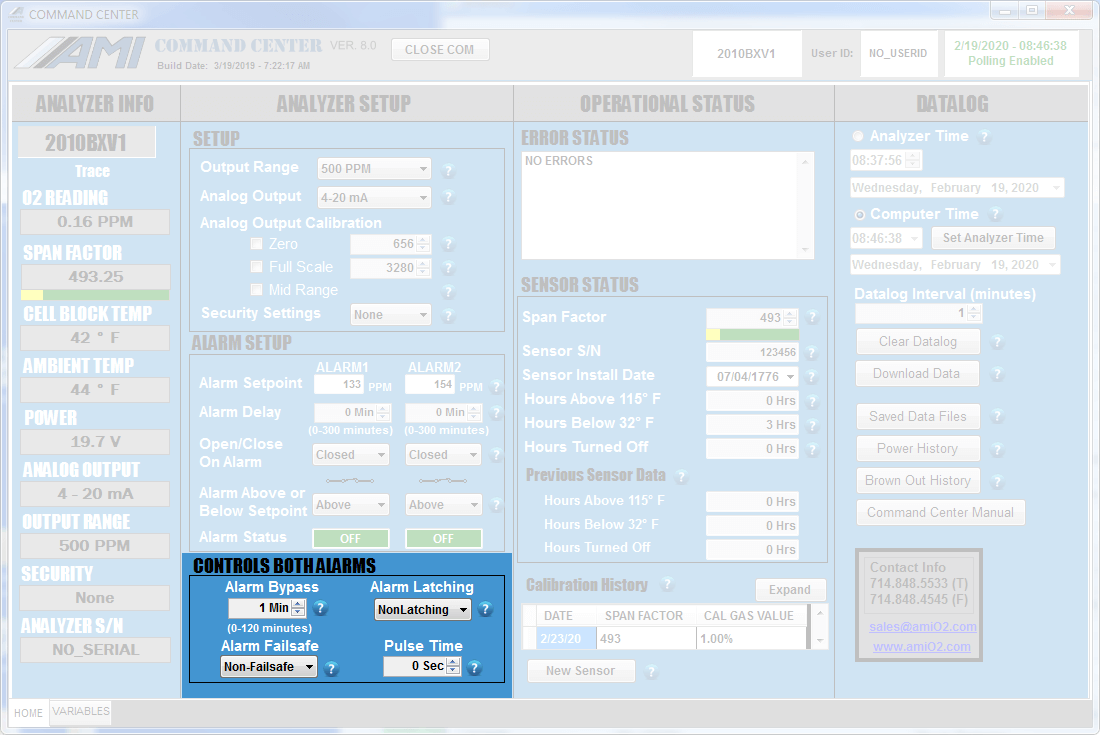Open ALARM2 Above/Below setpoint dropdown

(443, 504)
